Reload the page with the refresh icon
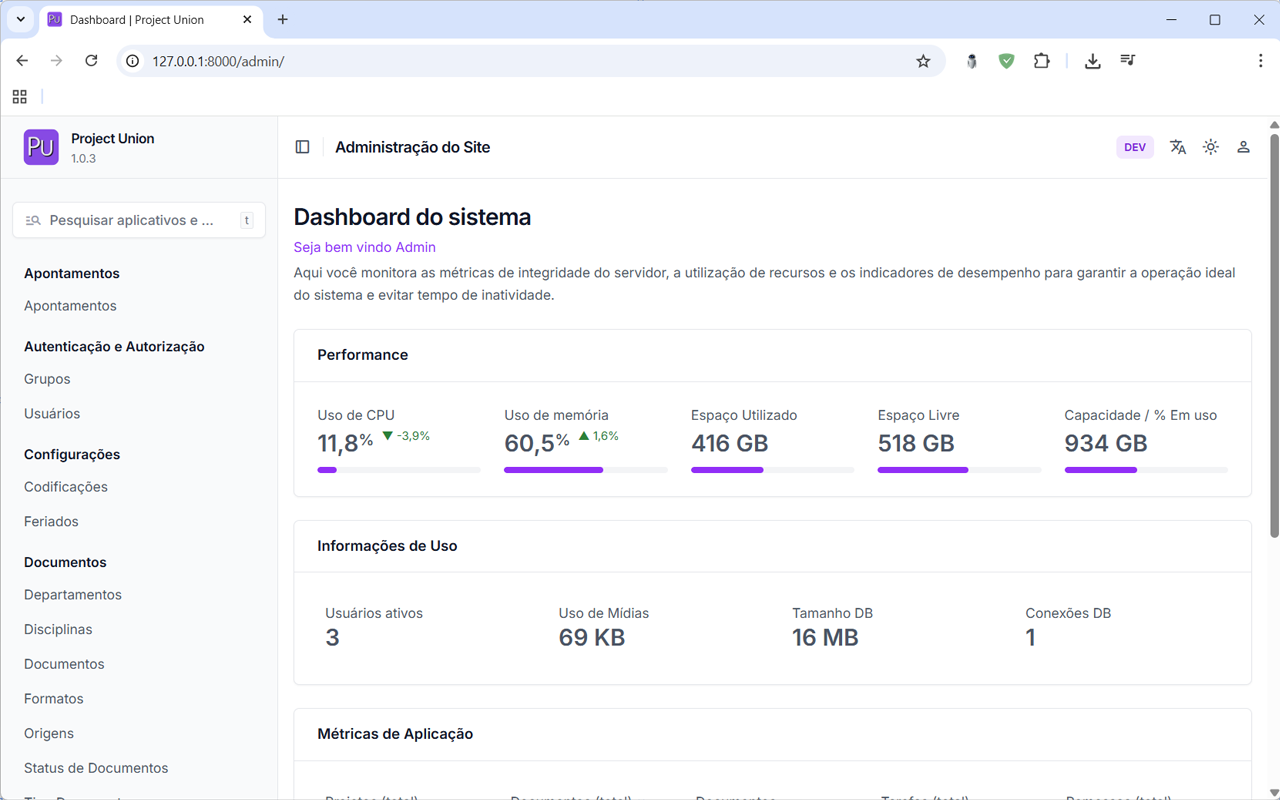Screen dimensions: 1280x800 click(91, 61)
